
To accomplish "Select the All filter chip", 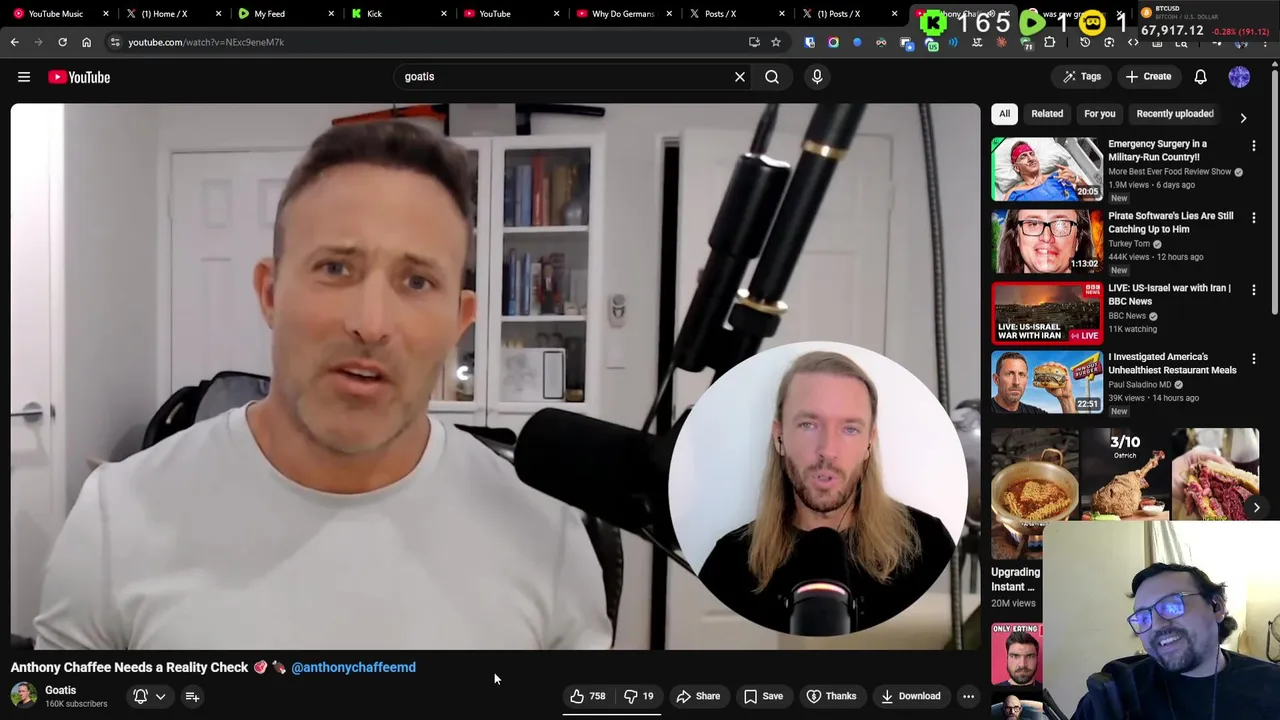I will tap(1004, 114).
